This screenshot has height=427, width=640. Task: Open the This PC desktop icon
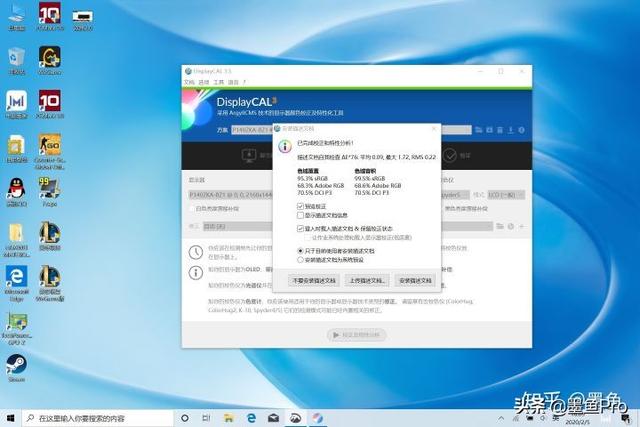pyautogui.click(x=17, y=17)
